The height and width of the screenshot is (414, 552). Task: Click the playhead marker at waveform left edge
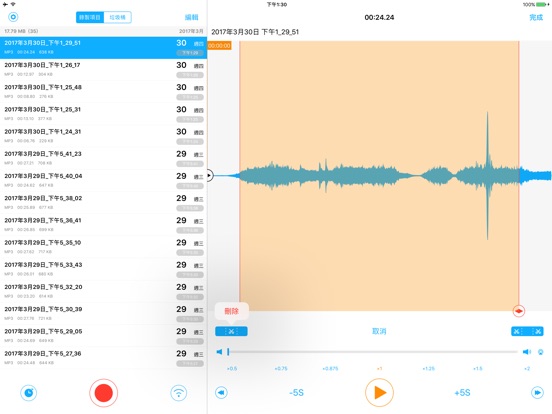click(x=209, y=175)
